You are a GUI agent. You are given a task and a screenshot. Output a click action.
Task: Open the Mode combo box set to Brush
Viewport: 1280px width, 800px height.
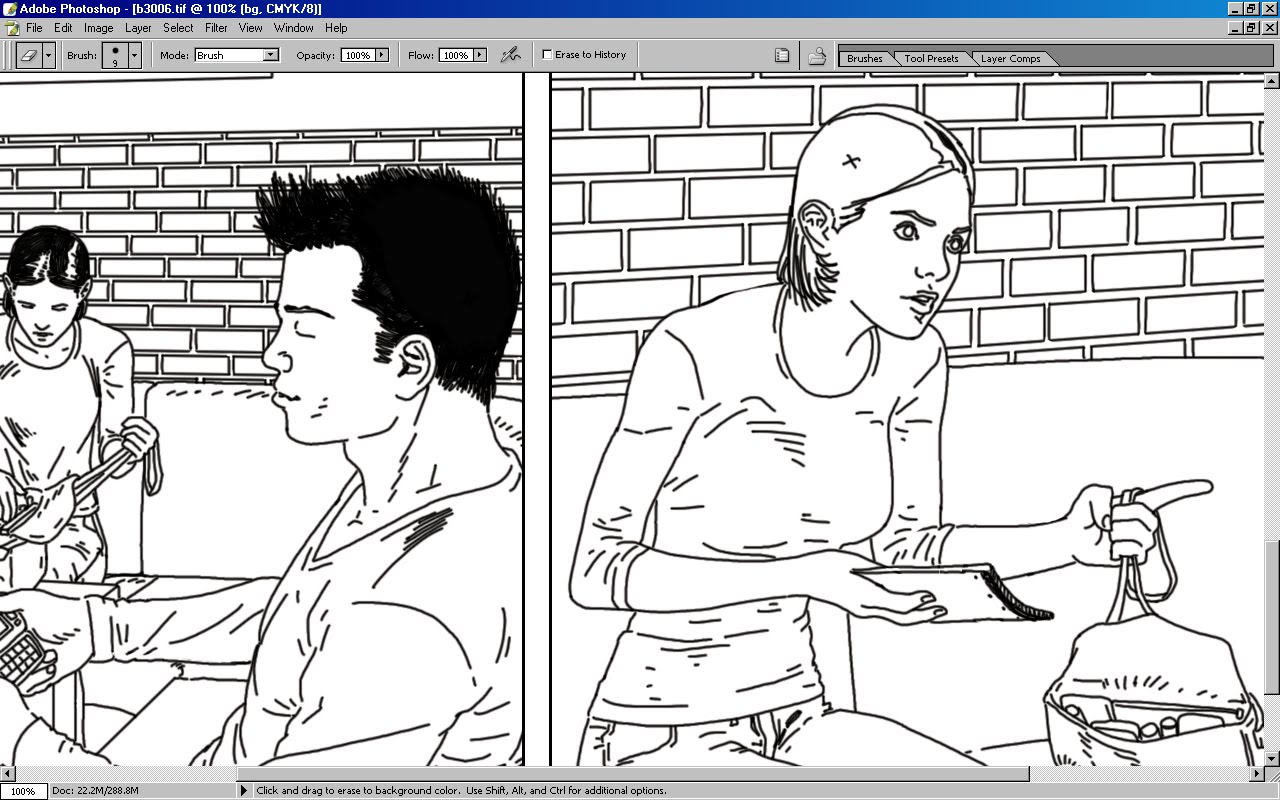coord(236,55)
